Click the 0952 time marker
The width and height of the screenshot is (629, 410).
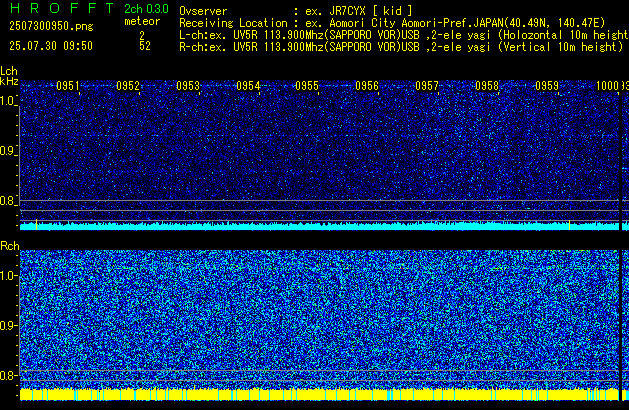click(128, 86)
